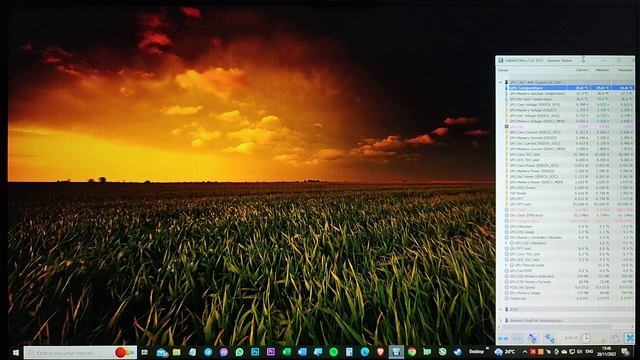
Task: Select the Framerate row
Action: [569, 298]
